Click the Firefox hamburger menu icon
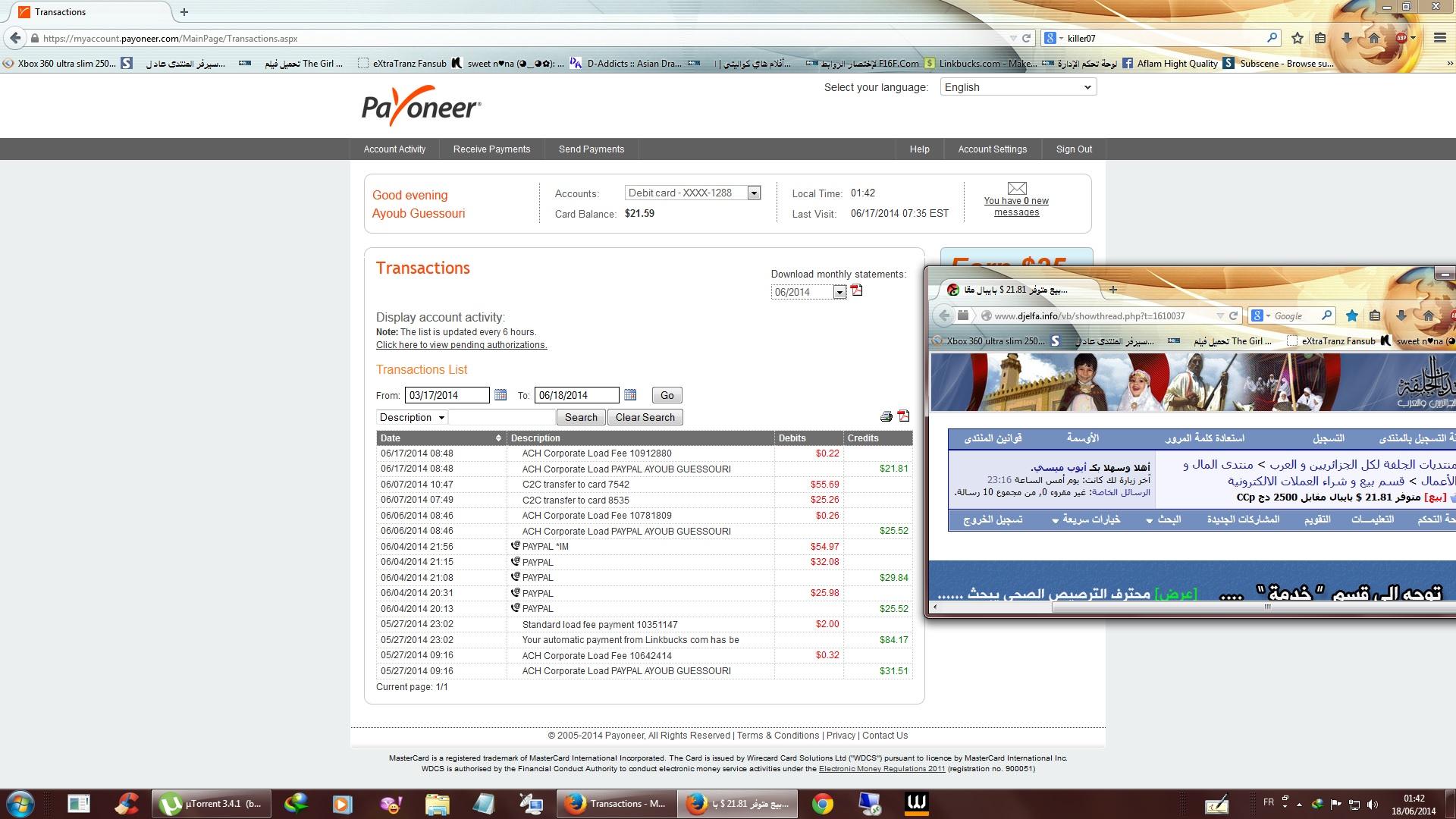 coord(1439,38)
